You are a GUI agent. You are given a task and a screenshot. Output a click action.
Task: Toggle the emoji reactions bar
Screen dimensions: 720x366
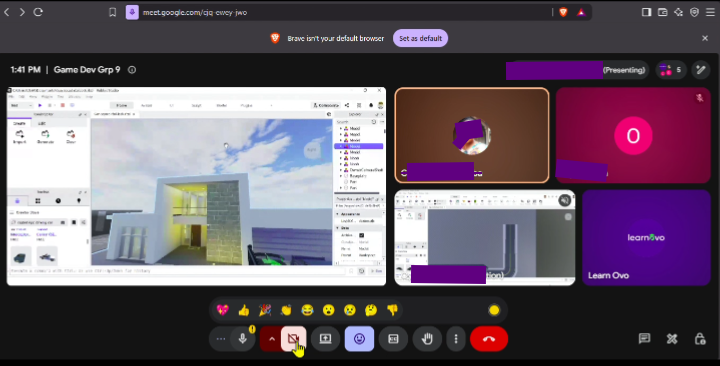tap(359, 339)
